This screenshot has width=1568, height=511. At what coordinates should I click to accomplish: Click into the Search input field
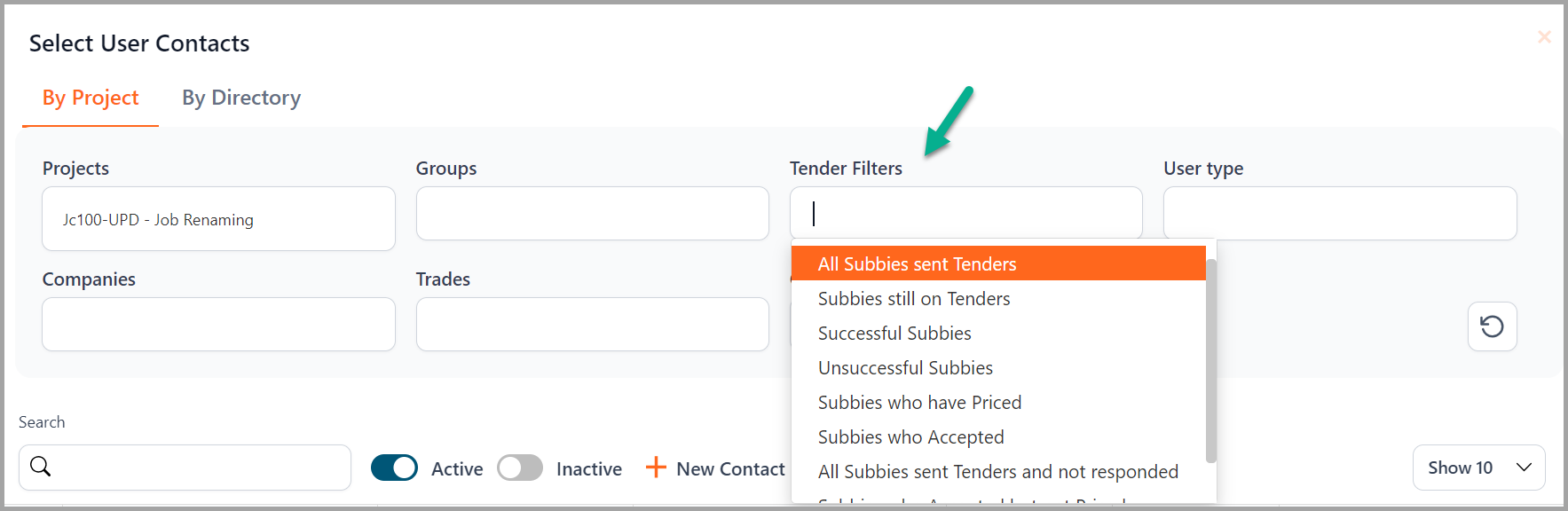(200, 468)
